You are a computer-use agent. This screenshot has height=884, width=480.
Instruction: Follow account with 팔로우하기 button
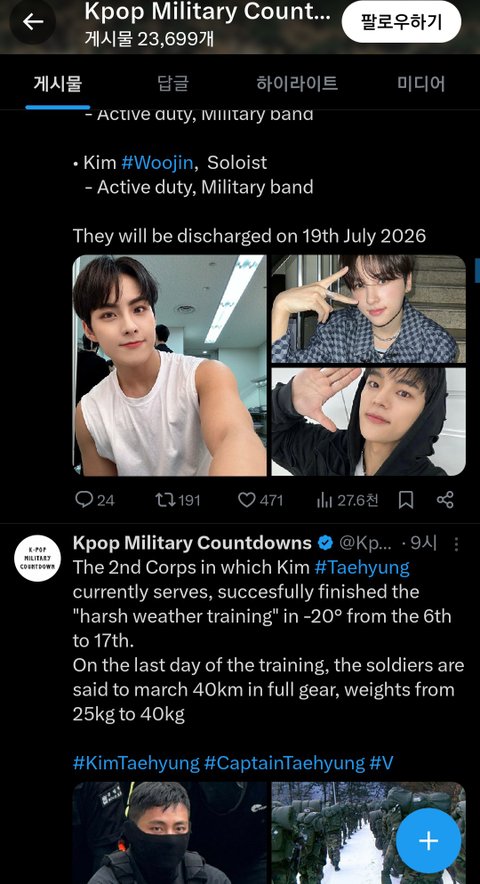click(x=401, y=22)
